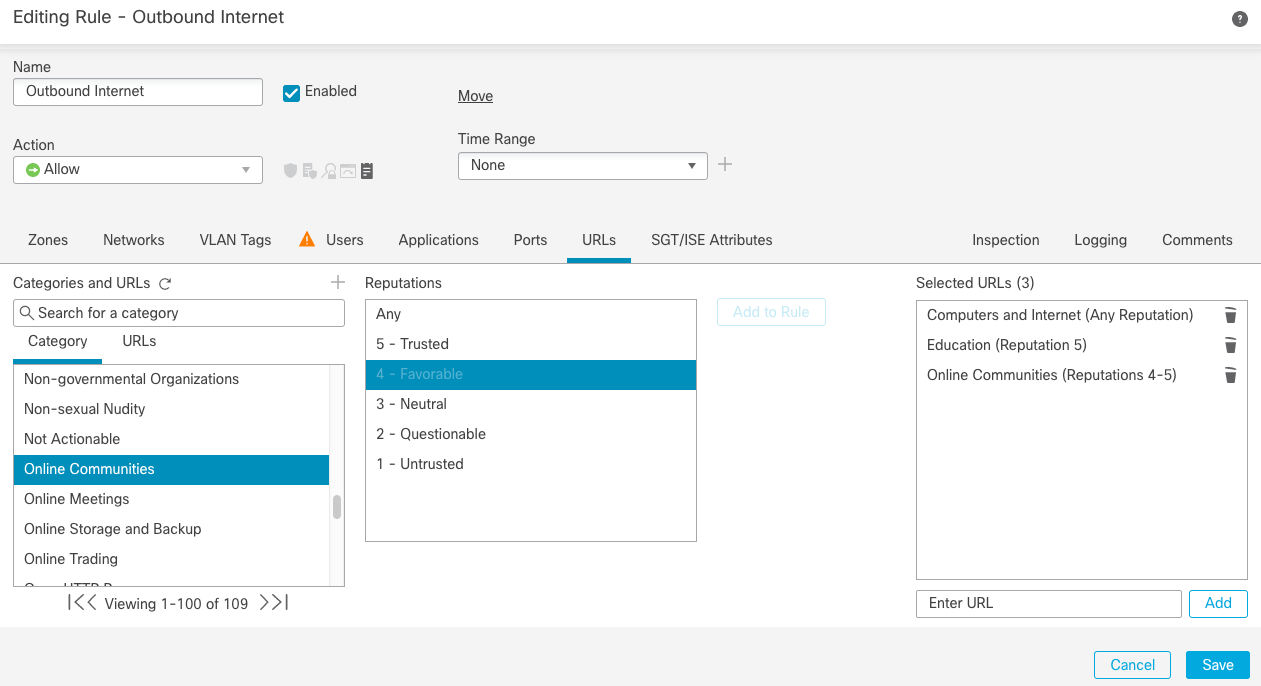Open the Logging tab
The image size is (1261, 686).
click(x=1101, y=240)
